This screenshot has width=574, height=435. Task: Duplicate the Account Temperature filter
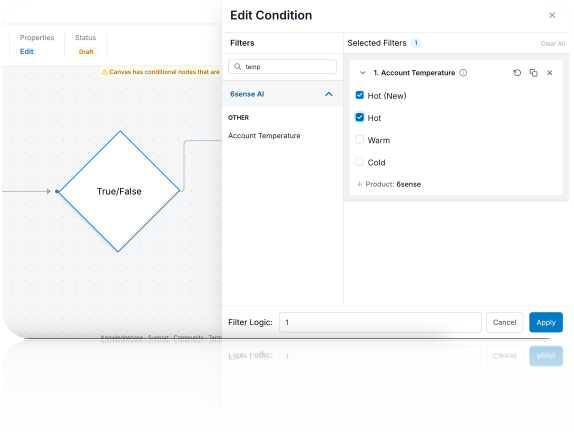tap(533, 73)
